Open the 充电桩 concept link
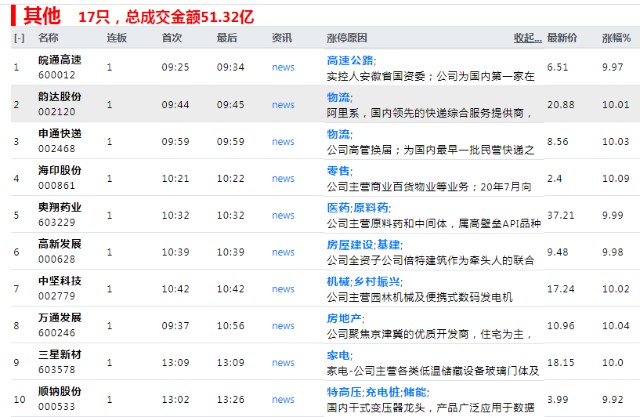This screenshot has width=640, height=417. pyautogui.click(x=382, y=392)
